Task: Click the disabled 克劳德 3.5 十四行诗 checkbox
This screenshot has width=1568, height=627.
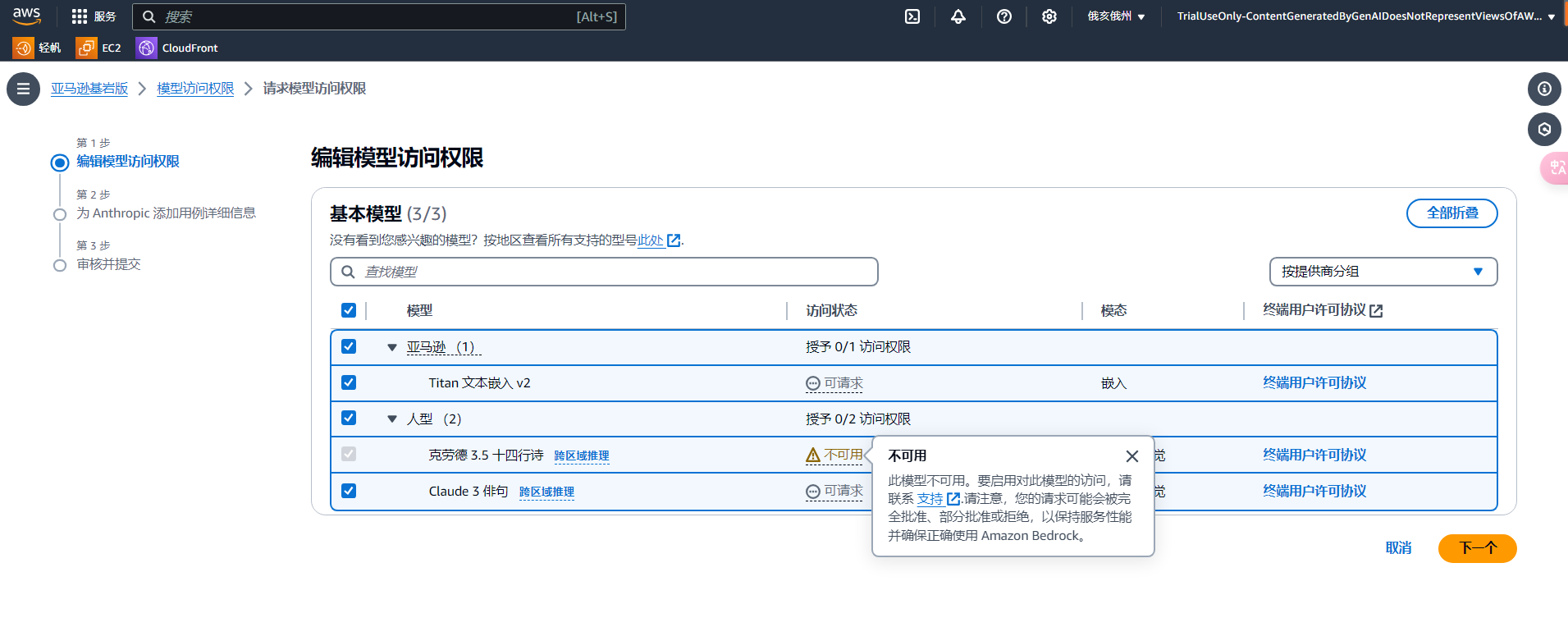Action: [x=349, y=454]
